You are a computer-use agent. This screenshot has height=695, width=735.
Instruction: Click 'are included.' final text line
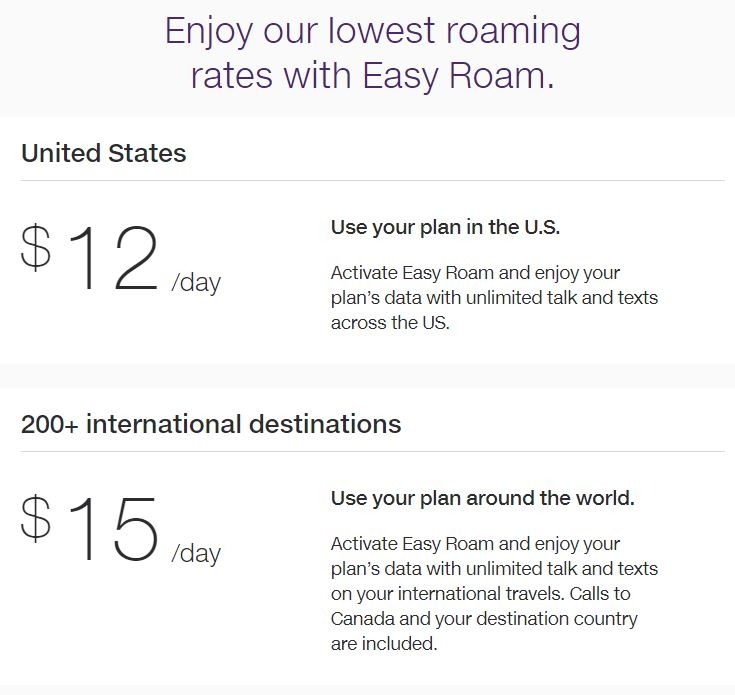[384, 644]
